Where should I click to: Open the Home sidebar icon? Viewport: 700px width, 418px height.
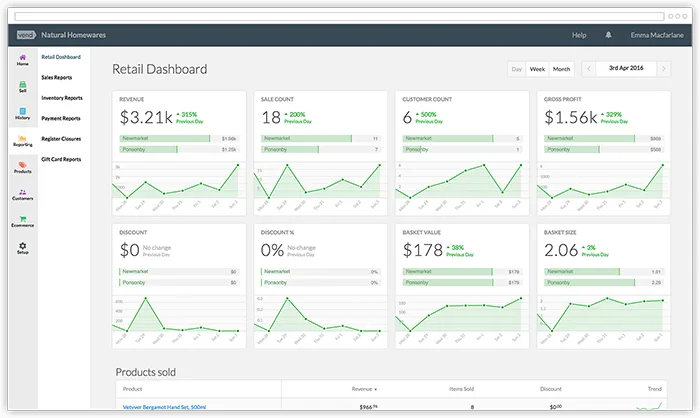pos(23,60)
